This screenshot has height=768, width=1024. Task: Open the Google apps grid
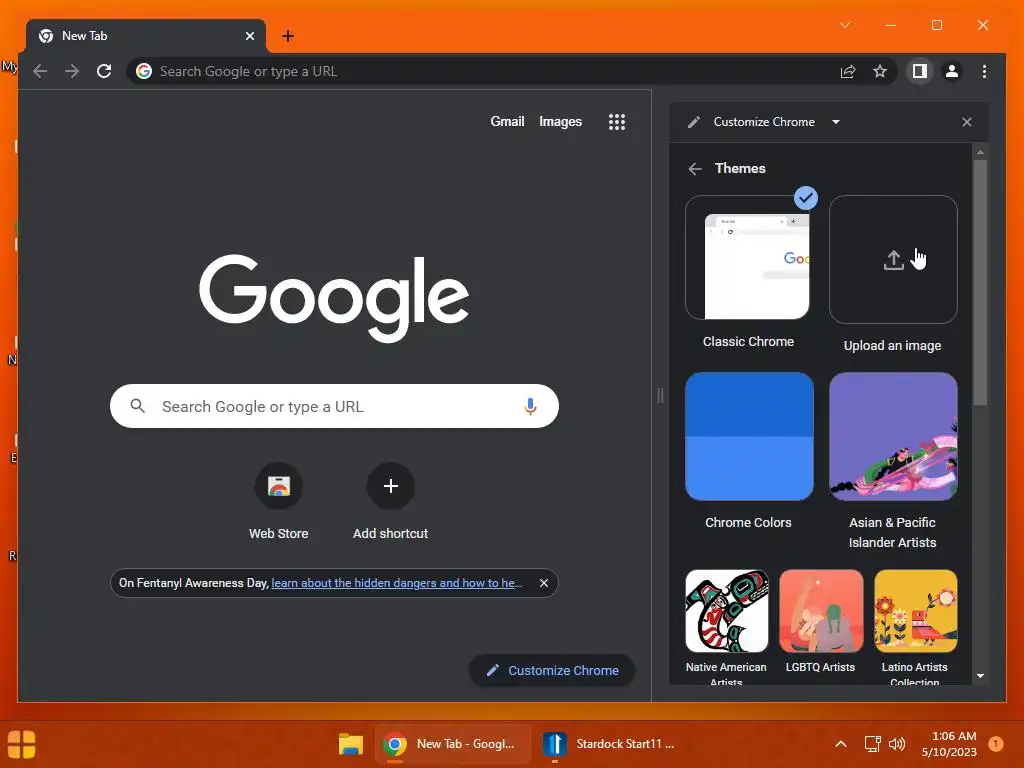tap(616, 121)
